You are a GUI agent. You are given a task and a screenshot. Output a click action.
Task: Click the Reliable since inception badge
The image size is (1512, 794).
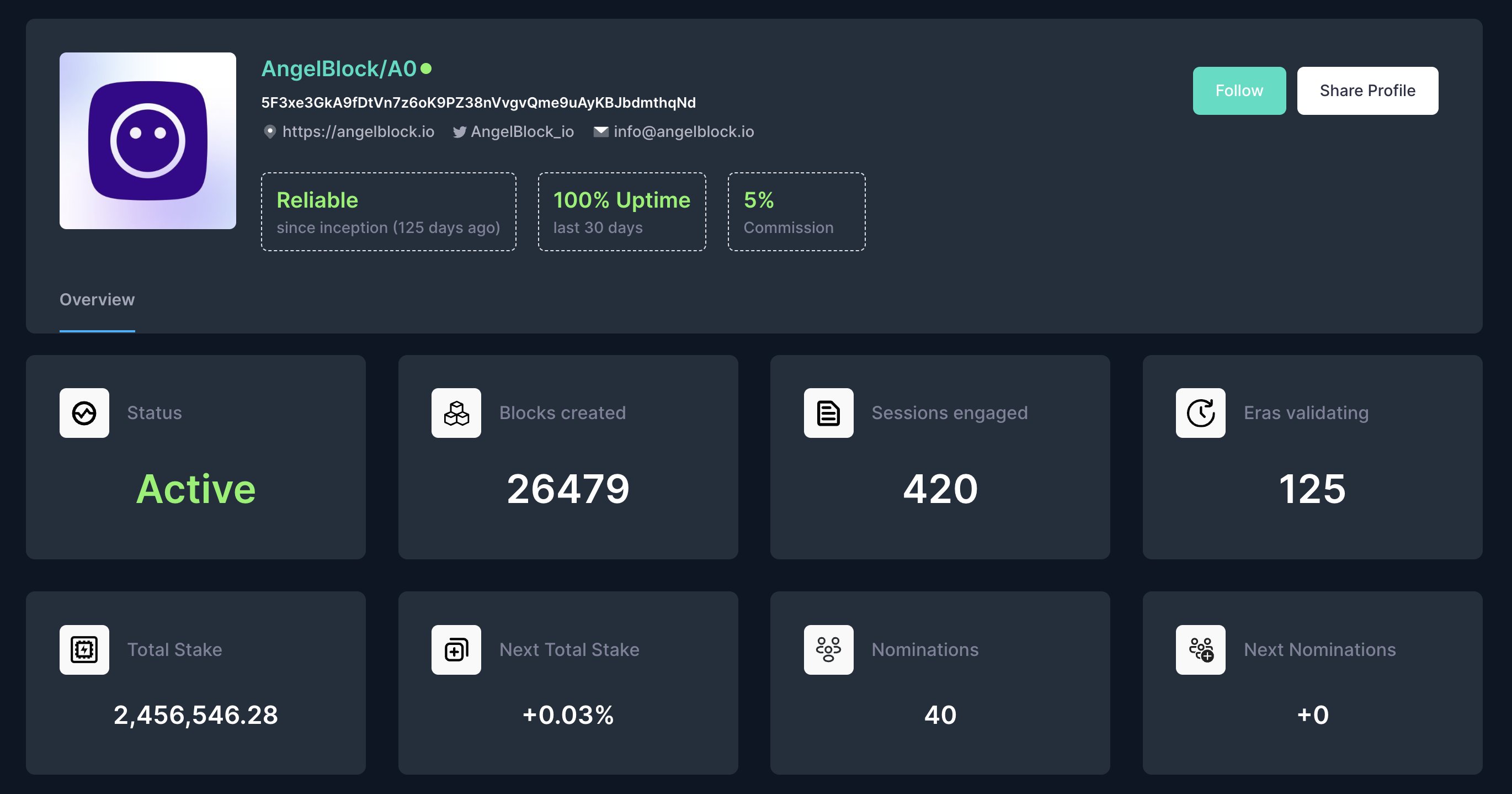tap(388, 211)
